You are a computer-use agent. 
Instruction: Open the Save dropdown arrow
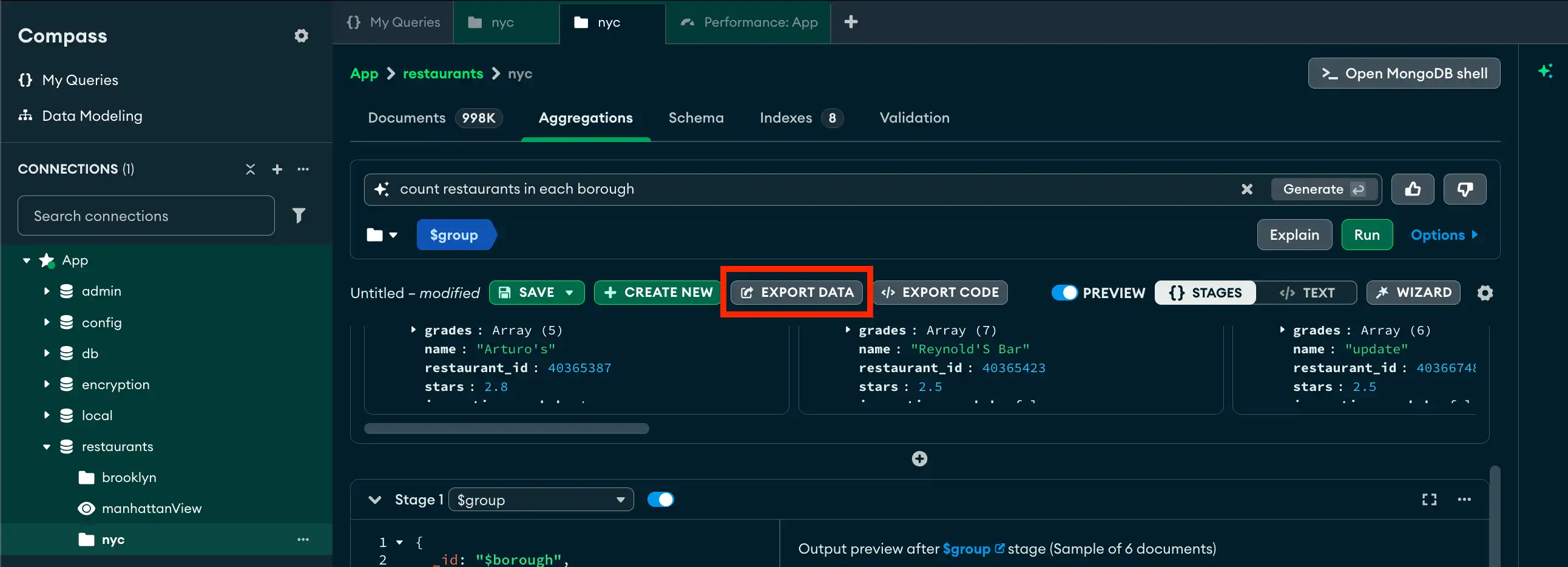pos(570,293)
